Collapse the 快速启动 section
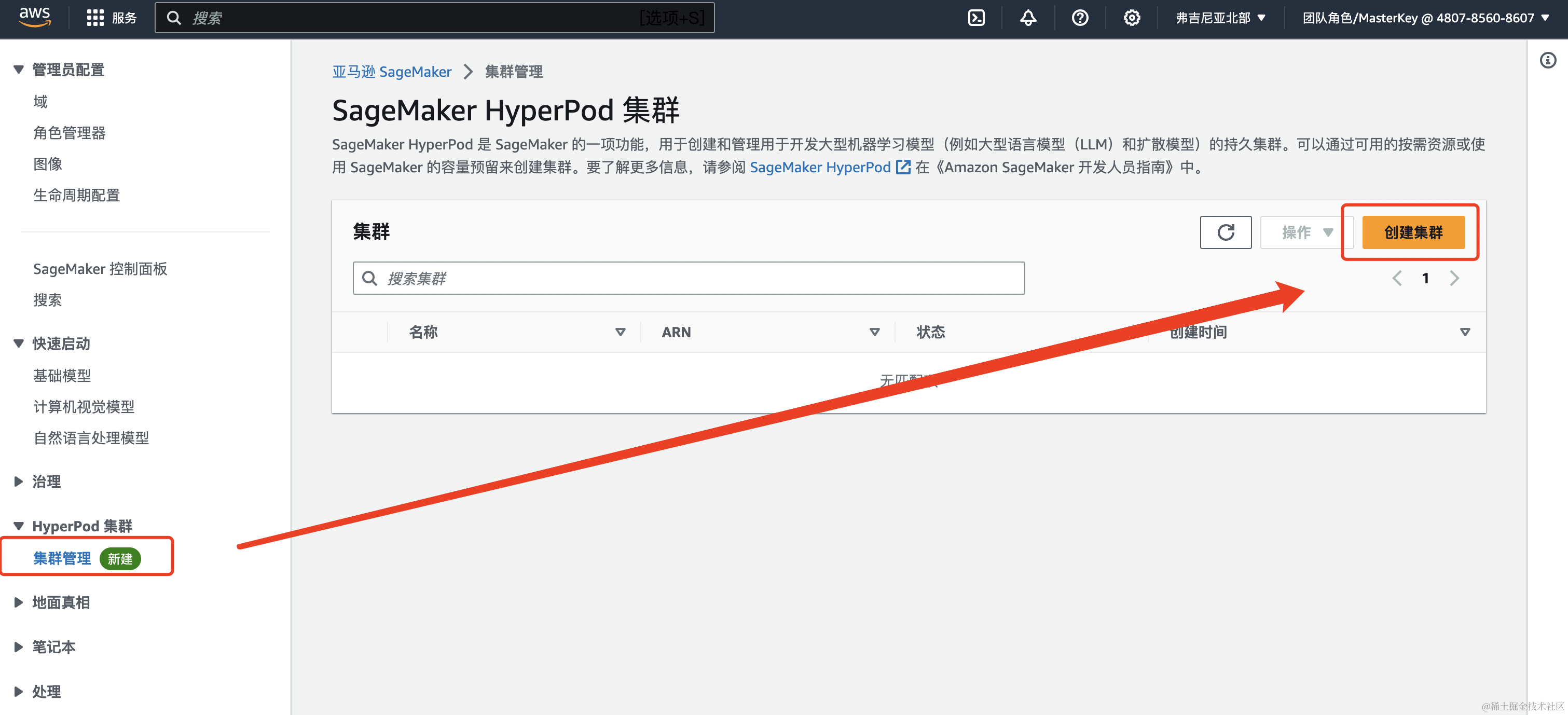The image size is (1568, 715). click(19, 343)
